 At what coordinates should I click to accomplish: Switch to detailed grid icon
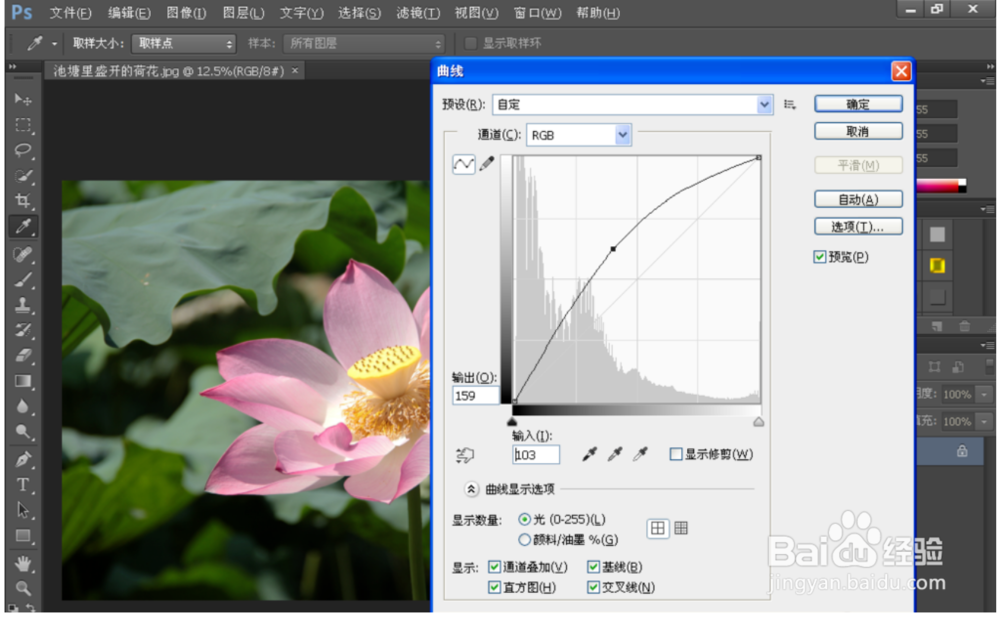pyautogui.click(x=681, y=528)
